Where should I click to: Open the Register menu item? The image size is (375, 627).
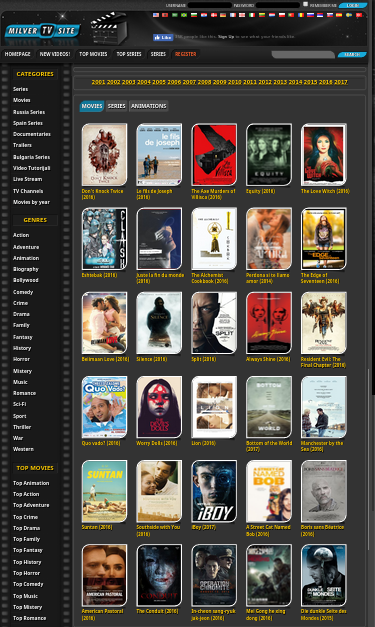pyautogui.click(x=186, y=54)
